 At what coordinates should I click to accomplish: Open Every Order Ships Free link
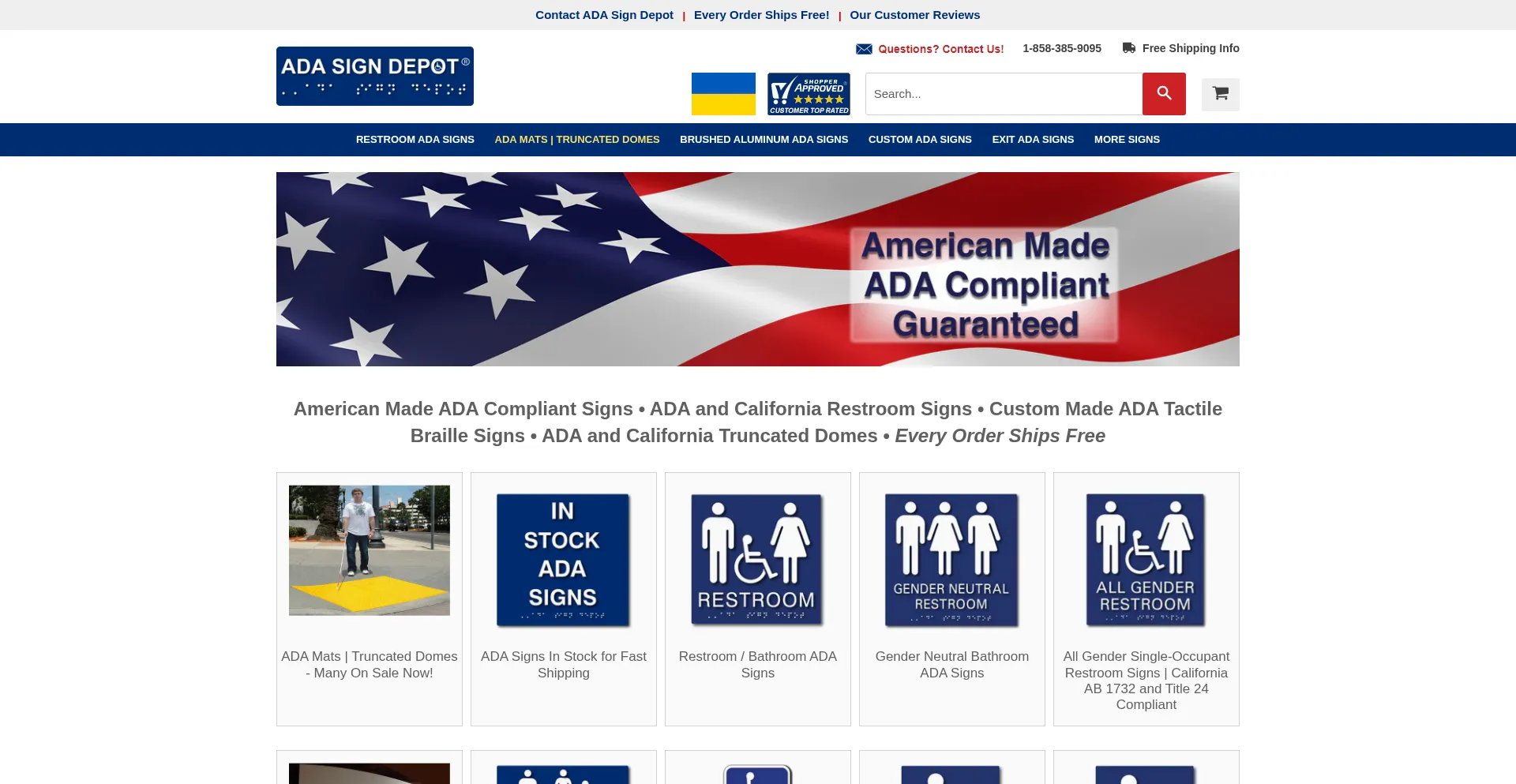(761, 15)
